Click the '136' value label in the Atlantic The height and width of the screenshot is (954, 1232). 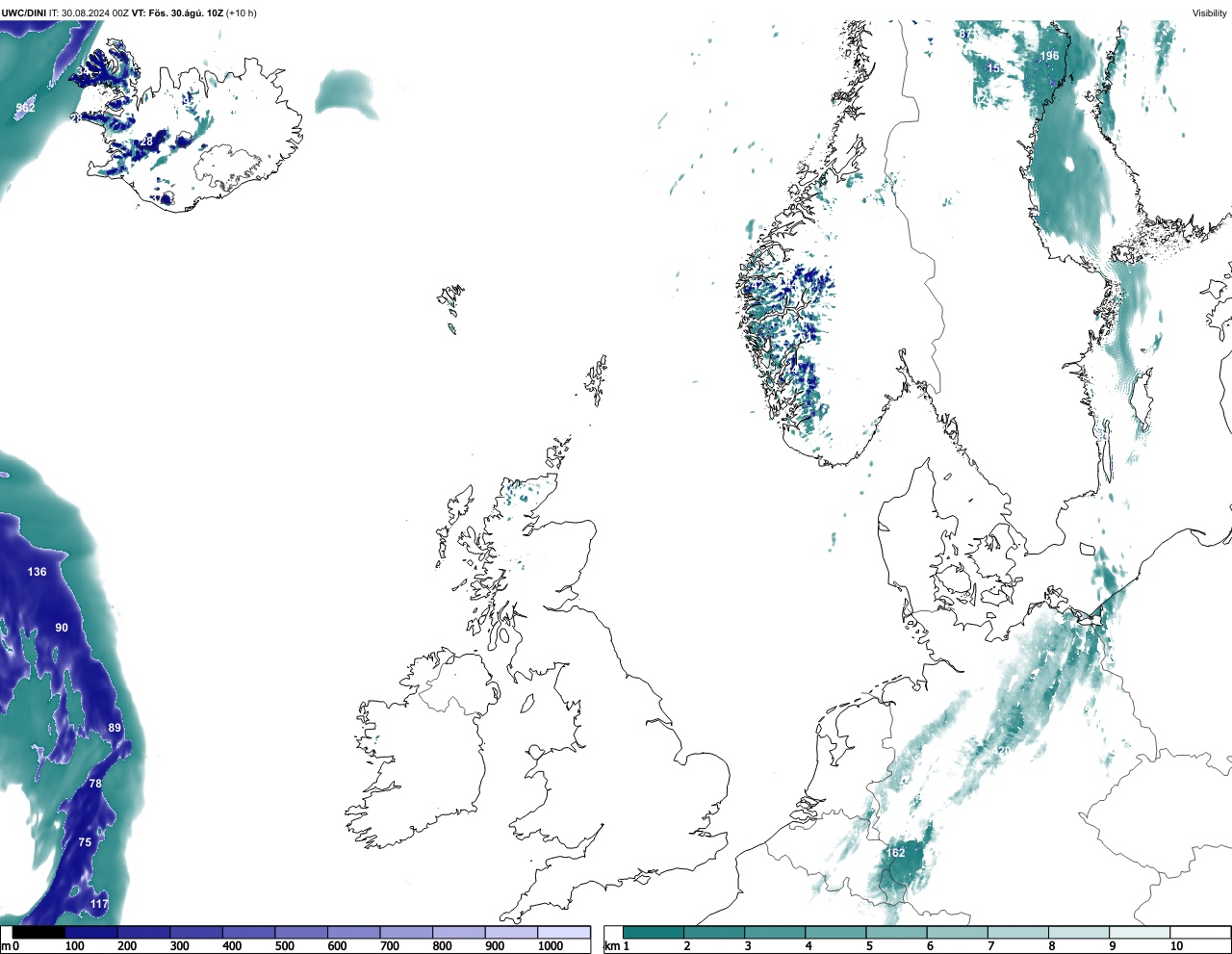pos(37,572)
